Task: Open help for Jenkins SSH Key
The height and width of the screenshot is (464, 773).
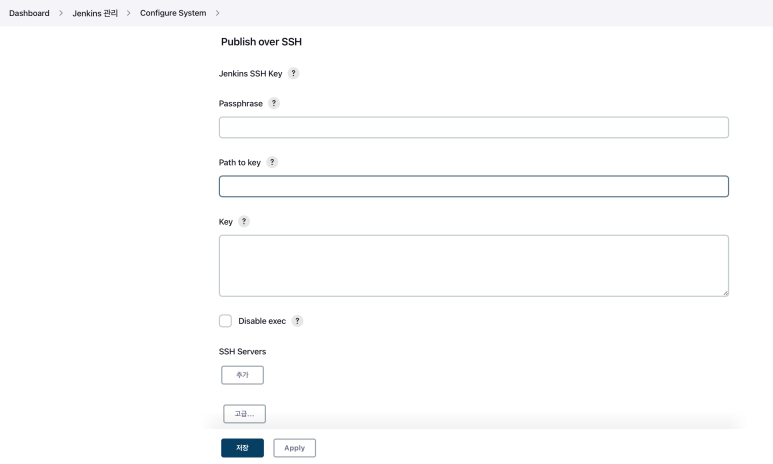Action: pos(293,73)
